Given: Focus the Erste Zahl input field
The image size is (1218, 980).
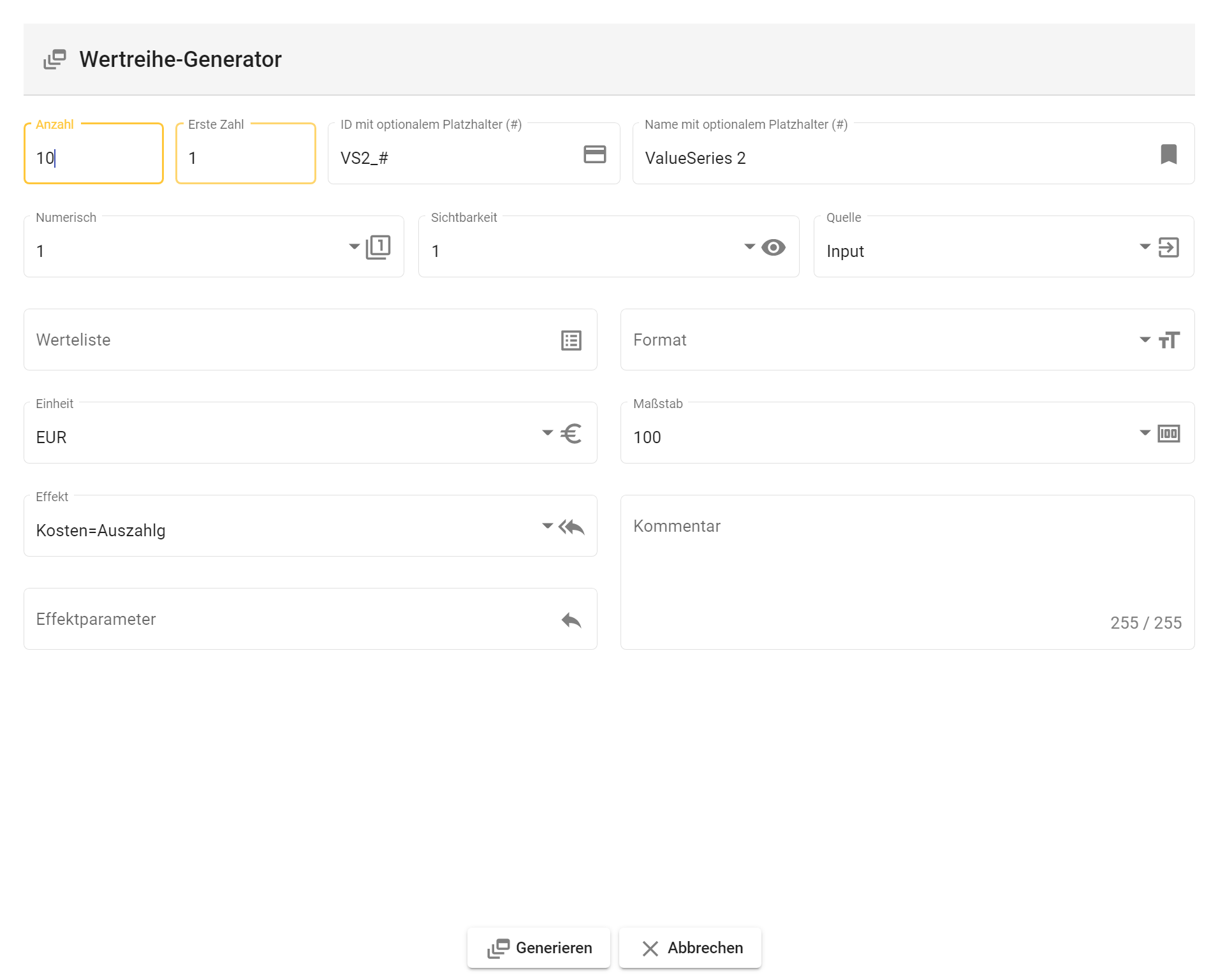Looking at the screenshot, I should (246, 157).
